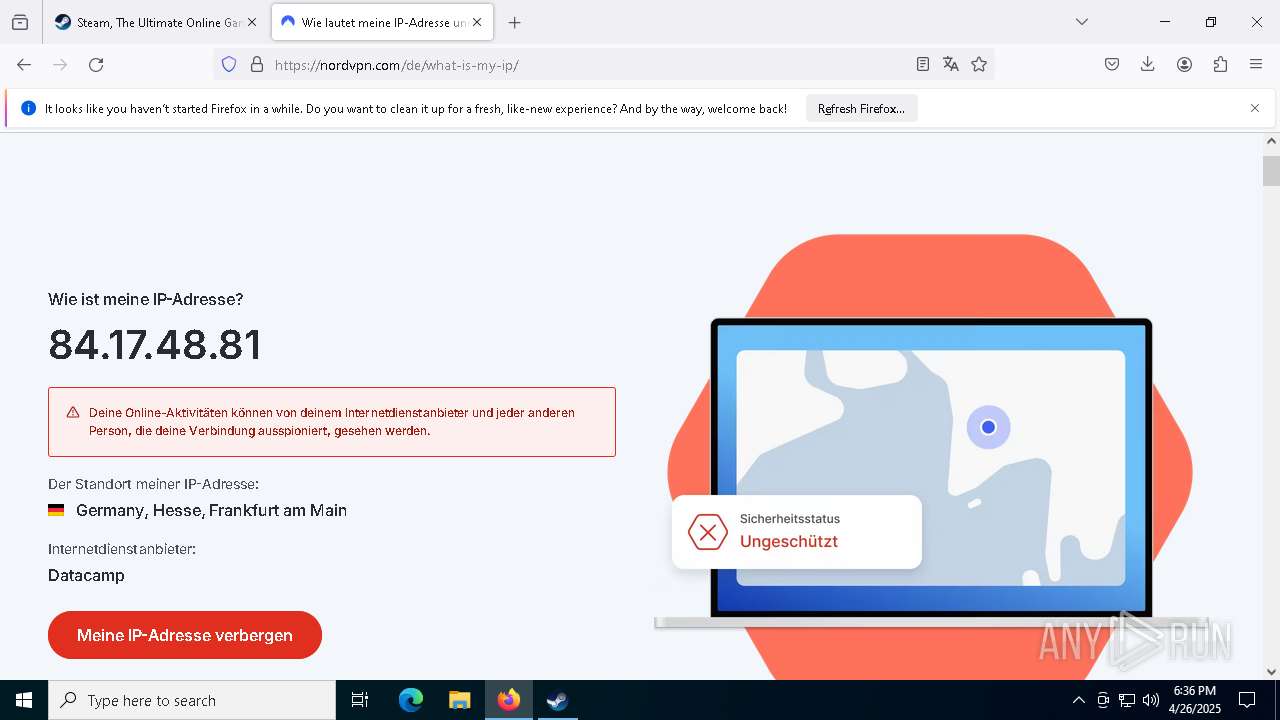The height and width of the screenshot is (720, 1280).
Task: Click the warning triangle icon in alert box
Action: [73, 412]
